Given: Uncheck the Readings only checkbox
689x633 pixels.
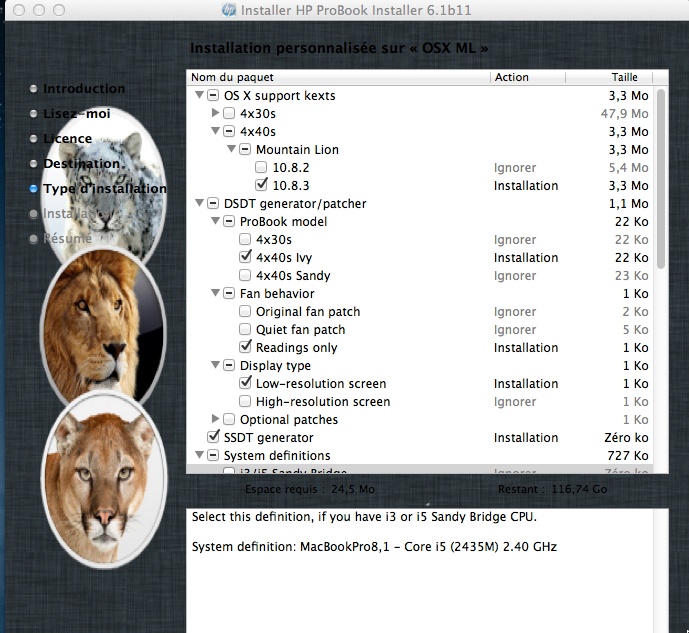Looking at the screenshot, I should [245, 347].
